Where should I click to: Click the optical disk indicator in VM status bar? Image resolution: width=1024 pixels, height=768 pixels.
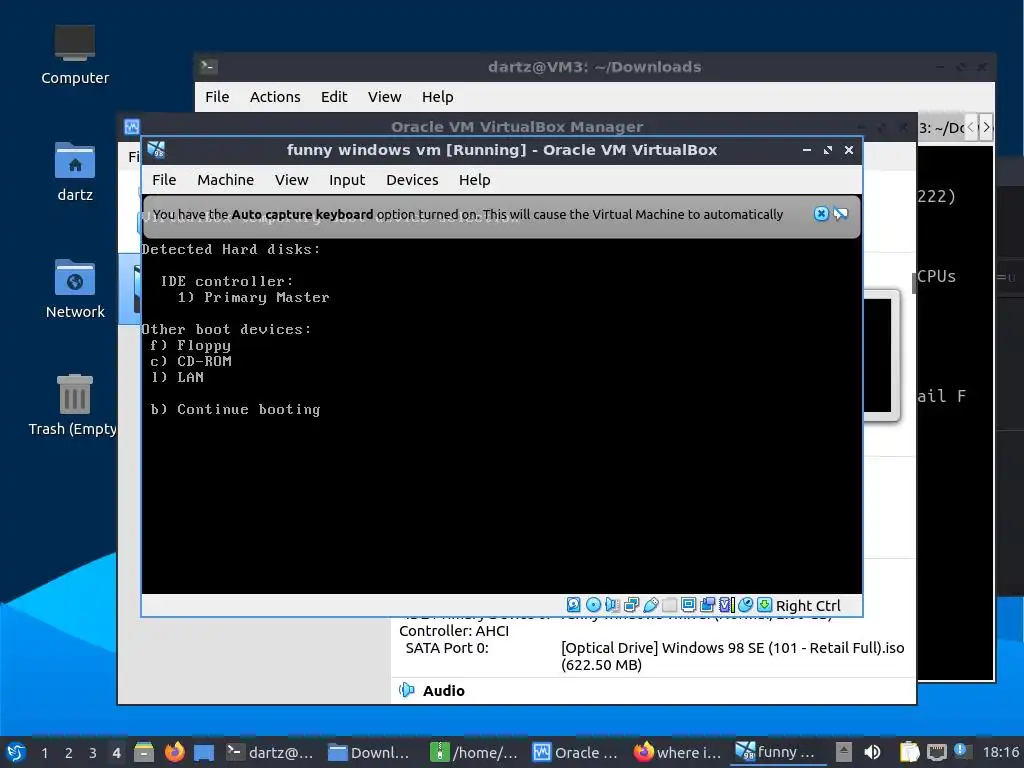tap(594, 605)
